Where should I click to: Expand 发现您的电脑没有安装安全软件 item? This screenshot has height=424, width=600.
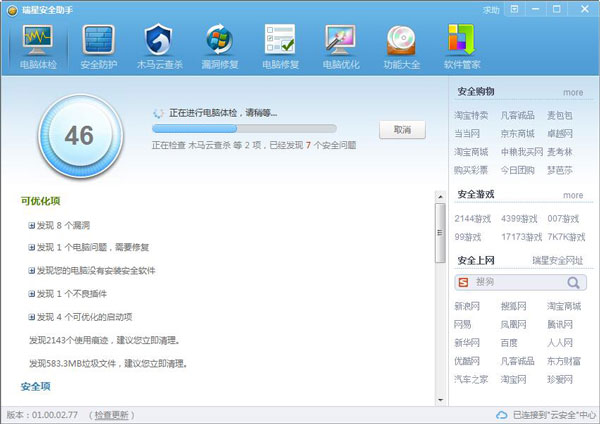coord(31,271)
